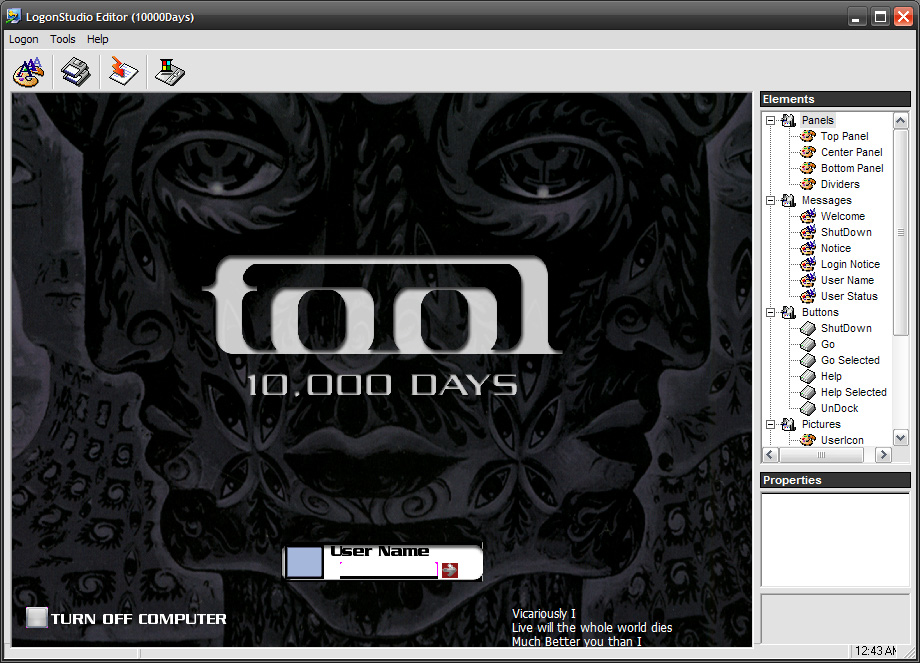Screen dimensions: 920x663
Task: Select the Center Panel icon in tree
Action: (x=808, y=152)
